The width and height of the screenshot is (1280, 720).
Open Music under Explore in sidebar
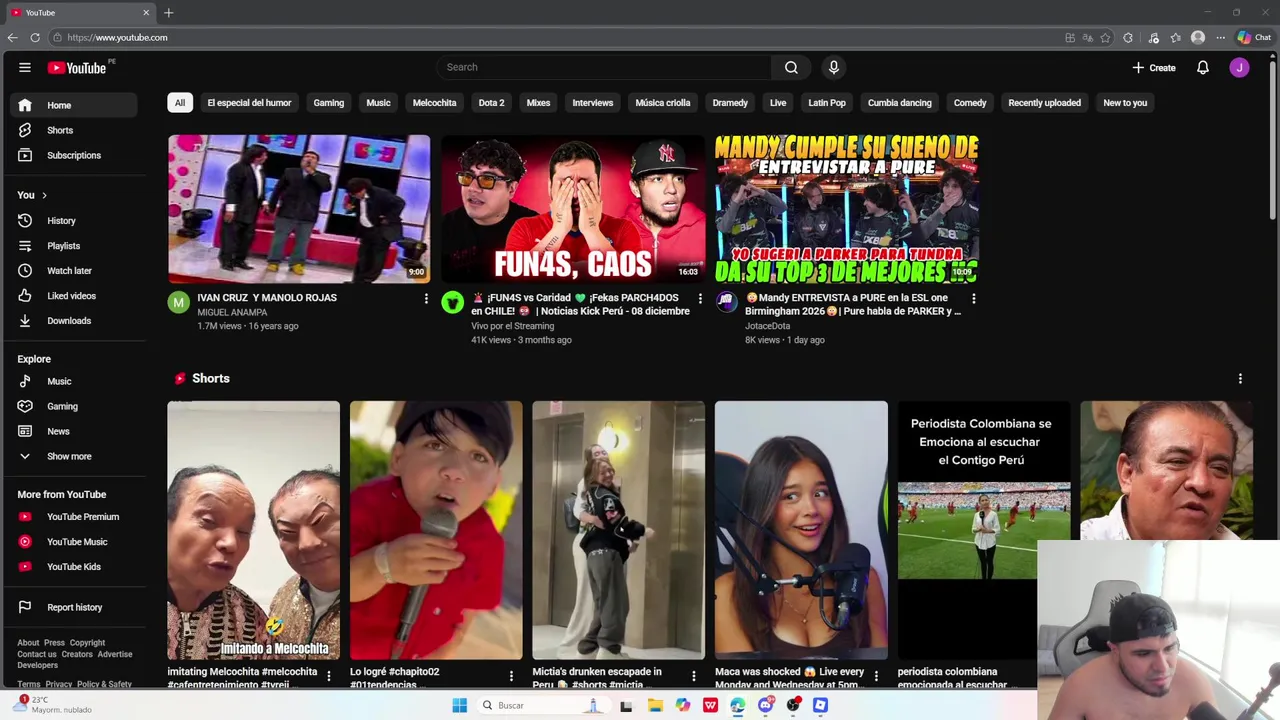tap(73, 381)
